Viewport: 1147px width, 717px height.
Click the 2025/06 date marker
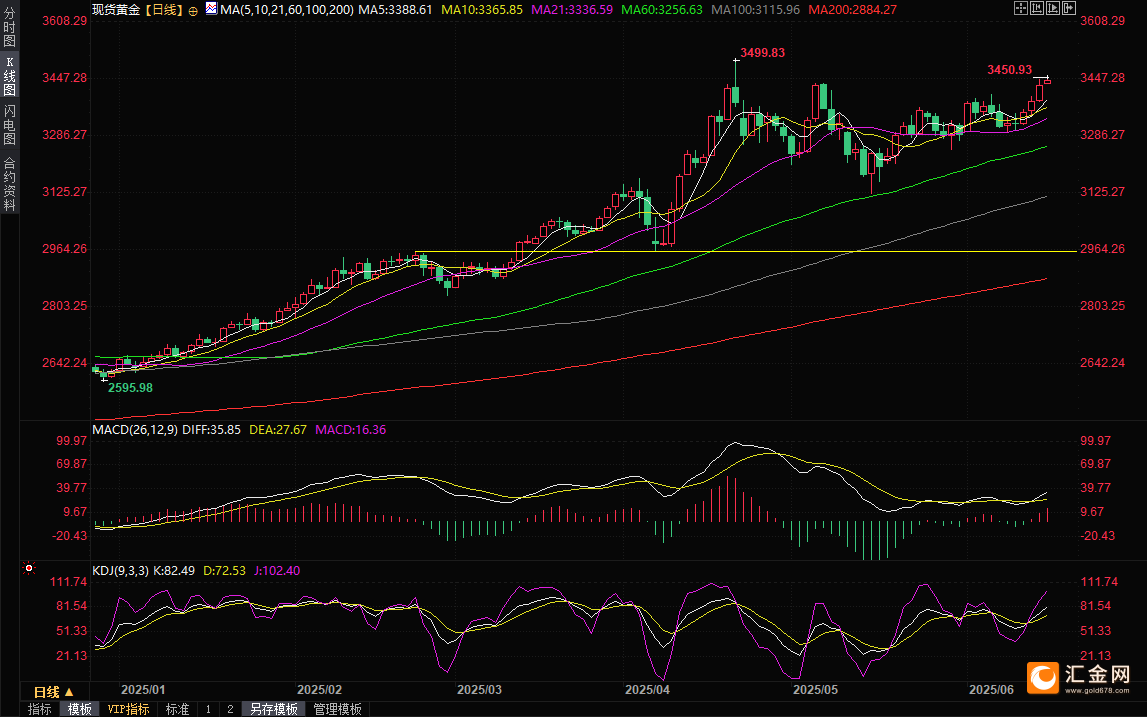pyautogui.click(x=991, y=689)
